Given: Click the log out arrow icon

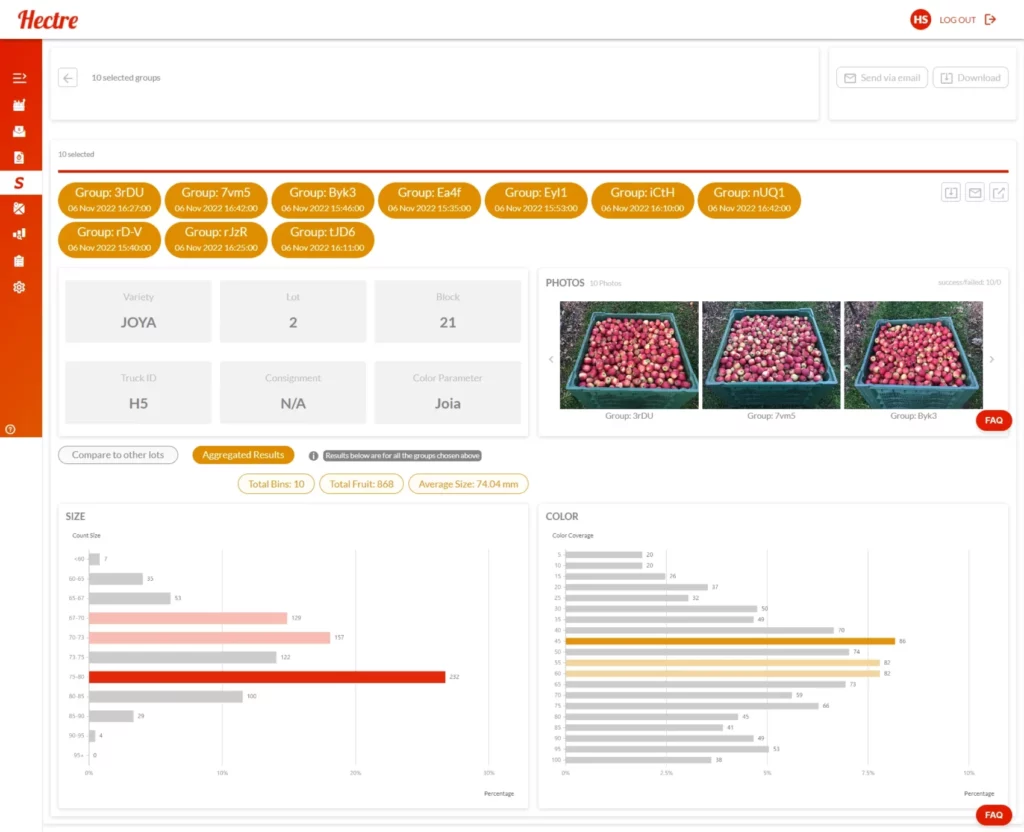Looking at the screenshot, I should (x=990, y=19).
